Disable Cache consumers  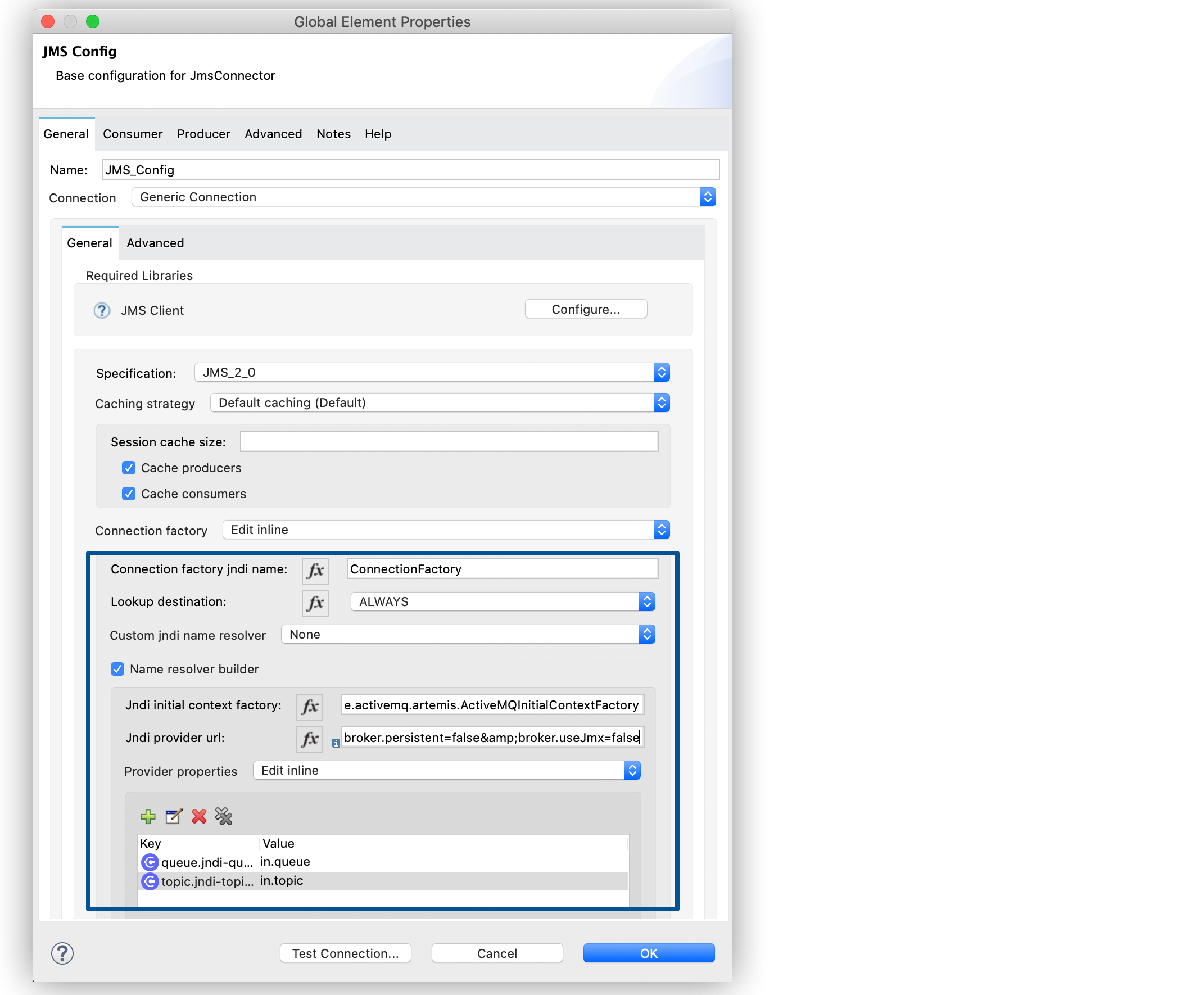point(128,494)
